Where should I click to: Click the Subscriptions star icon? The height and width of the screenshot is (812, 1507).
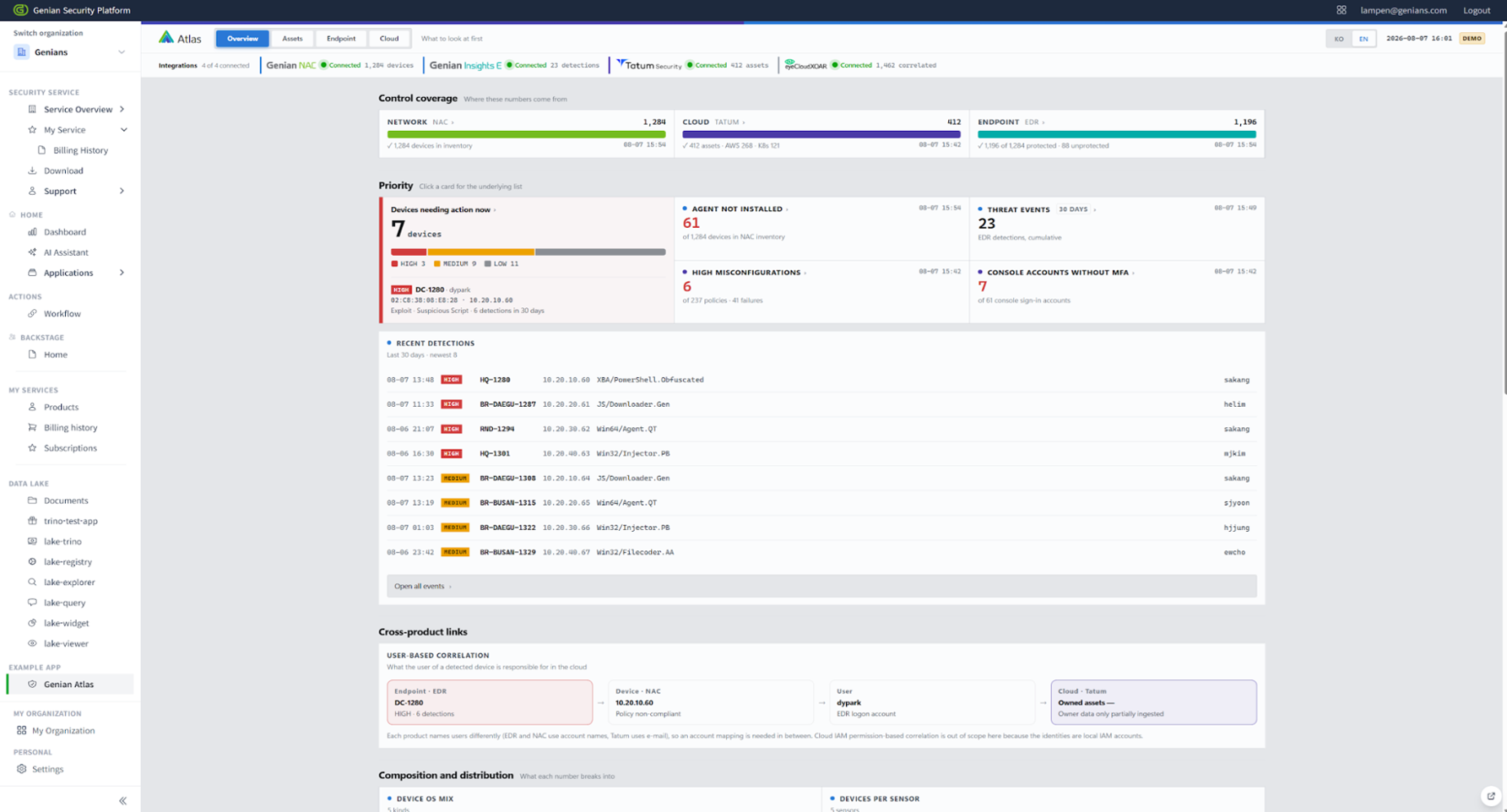[32, 448]
